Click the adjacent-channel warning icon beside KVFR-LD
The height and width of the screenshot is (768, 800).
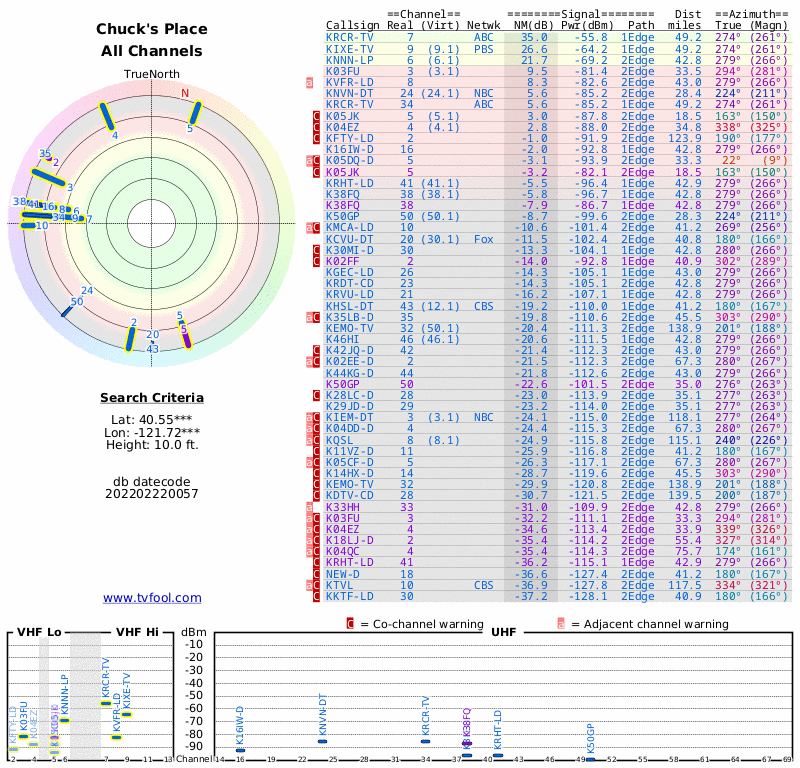tap(310, 83)
